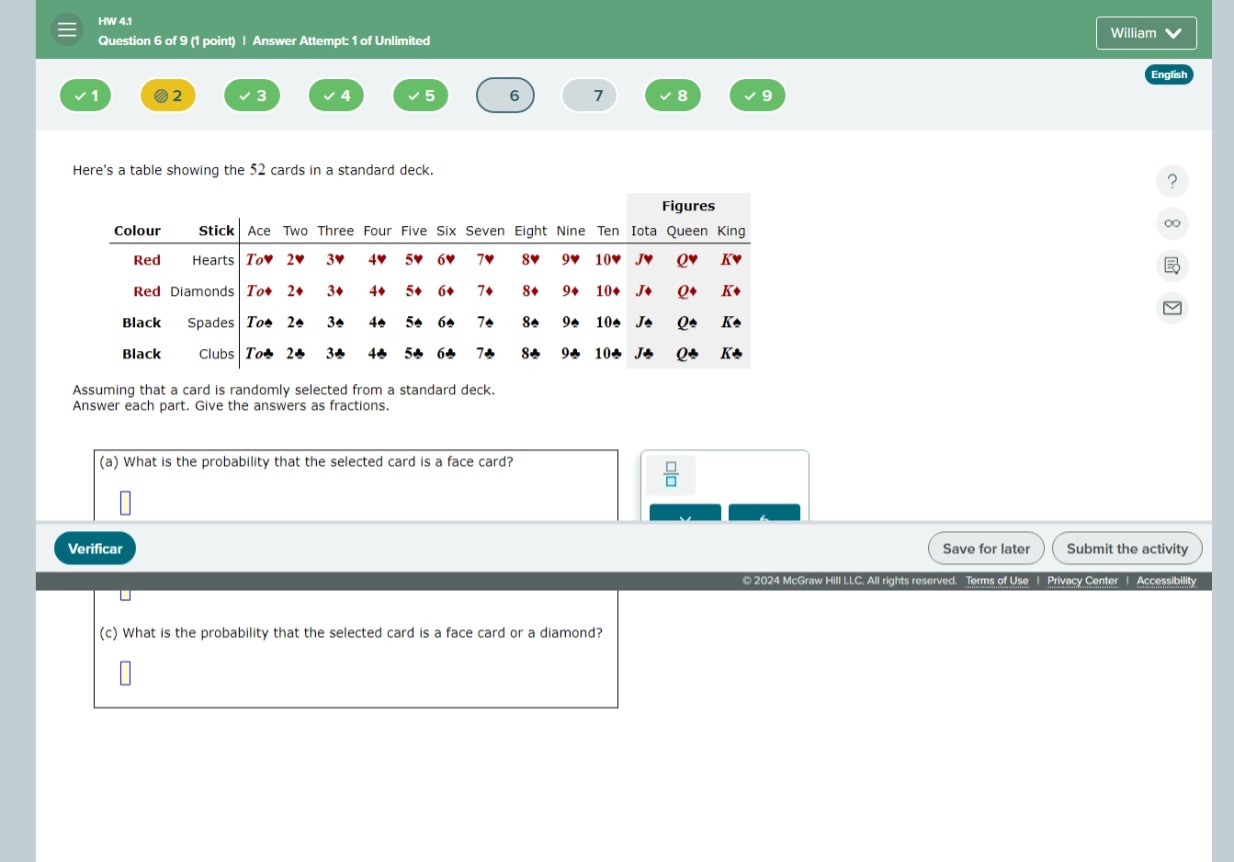Click the Q♥ cell in the table
The width and height of the screenshot is (1234, 862).
point(687,260)
